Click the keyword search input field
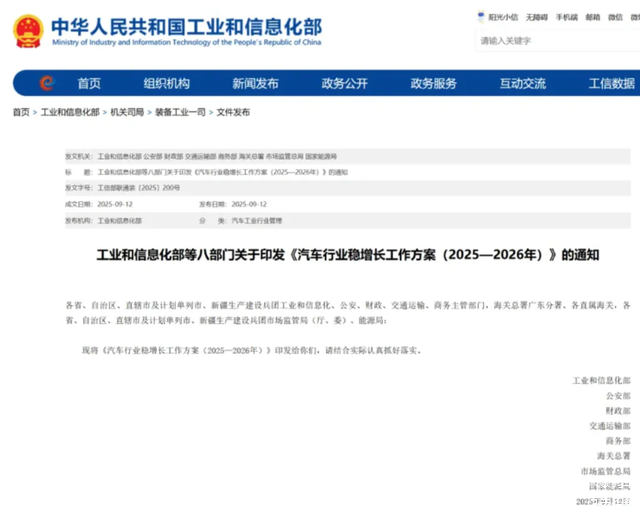Image resolution: width=640 pixels, height=513 pixels. click(x=555, y=41)
